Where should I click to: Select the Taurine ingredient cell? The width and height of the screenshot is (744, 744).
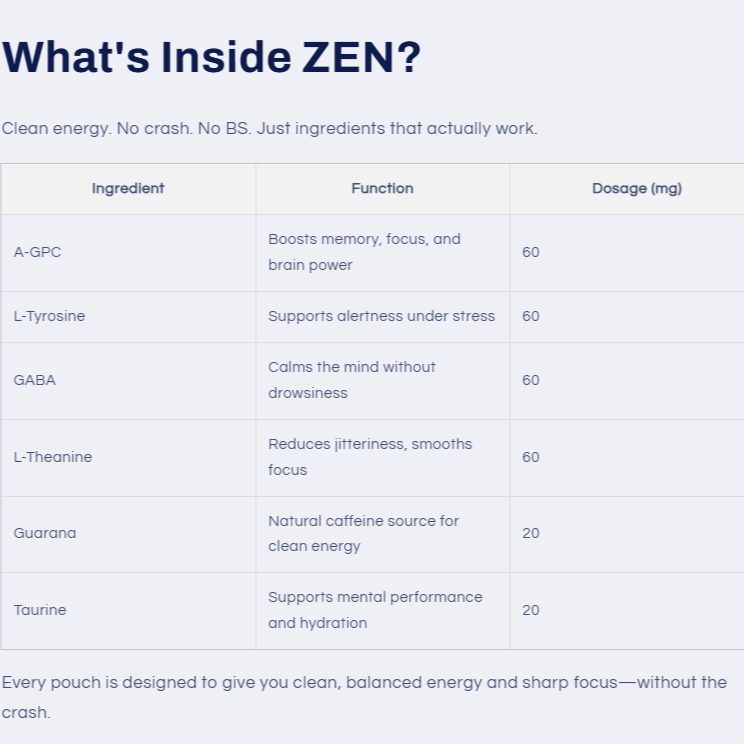click(40, 611)
